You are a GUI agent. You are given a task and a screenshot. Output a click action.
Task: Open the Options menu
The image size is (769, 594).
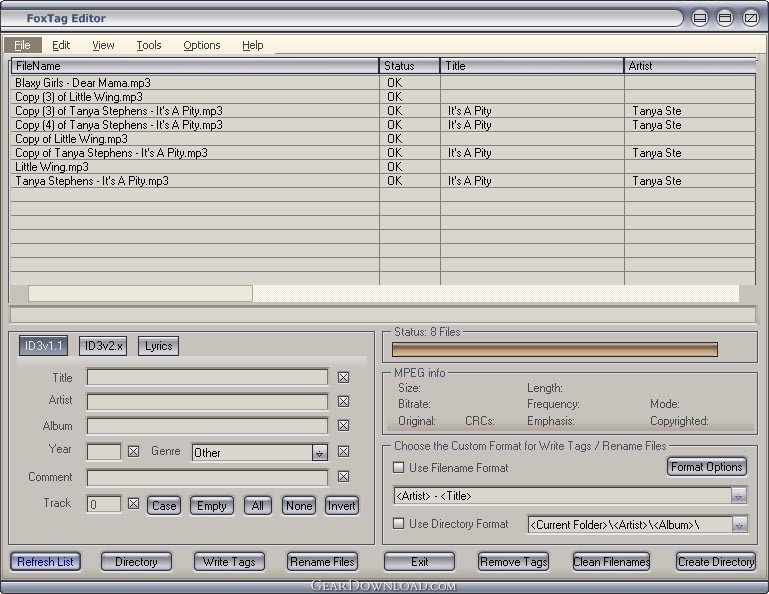(202, 45)
